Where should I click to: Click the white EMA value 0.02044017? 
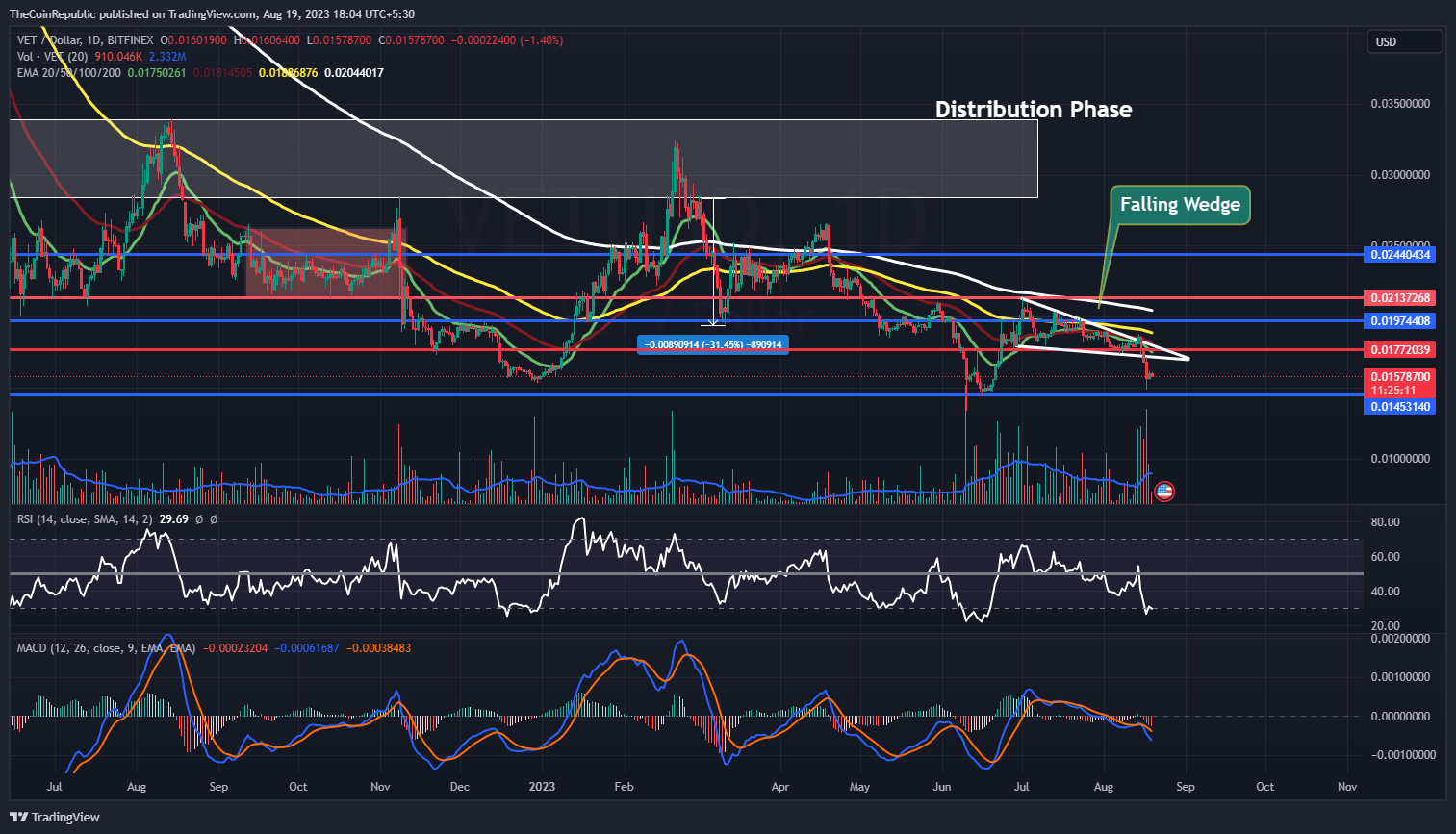(x=354, y=73)
